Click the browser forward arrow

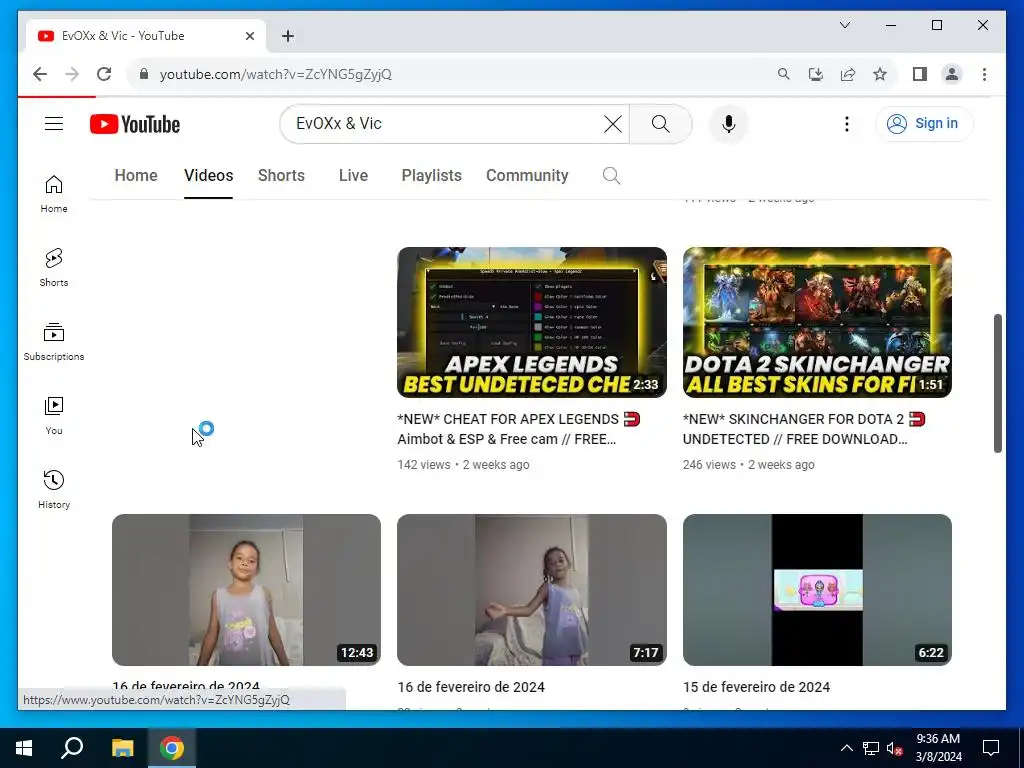tap(72, 74)
